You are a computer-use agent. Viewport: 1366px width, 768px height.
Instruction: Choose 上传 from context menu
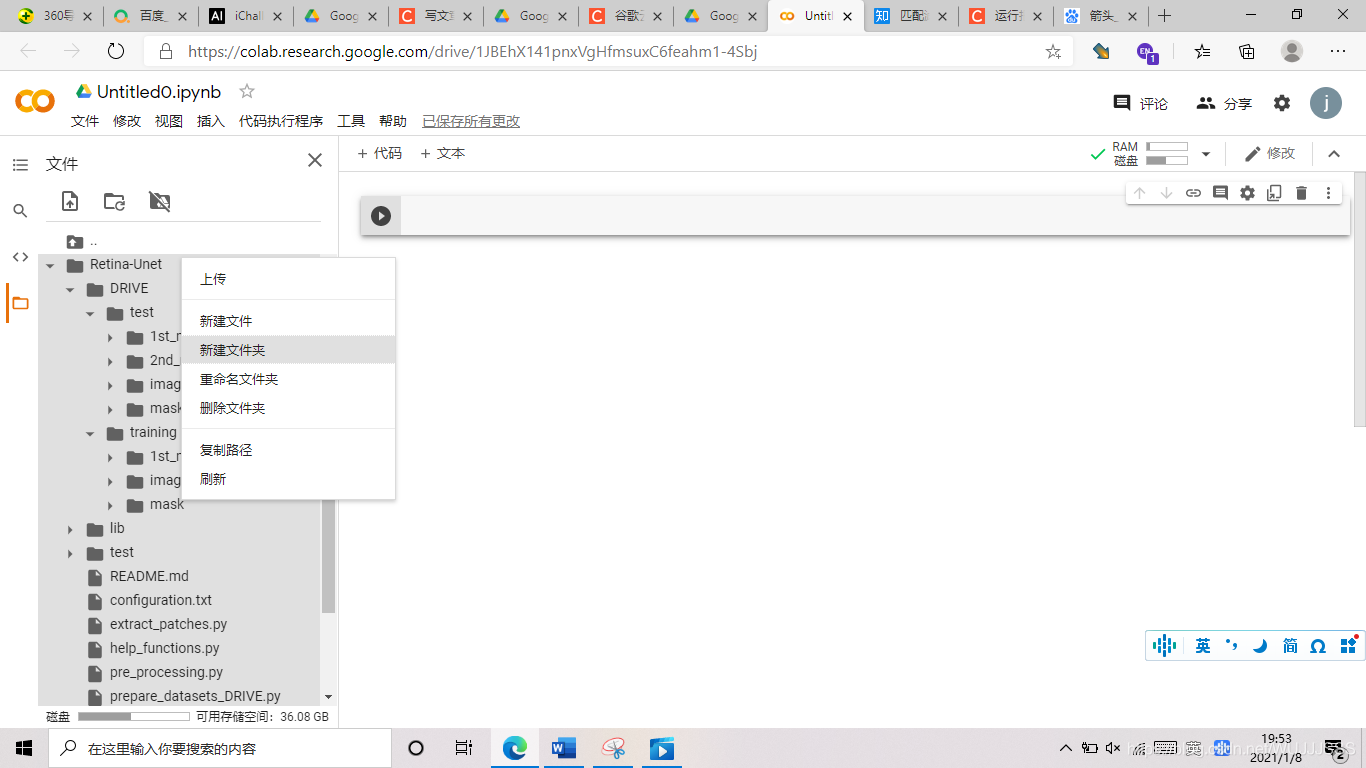288,279
